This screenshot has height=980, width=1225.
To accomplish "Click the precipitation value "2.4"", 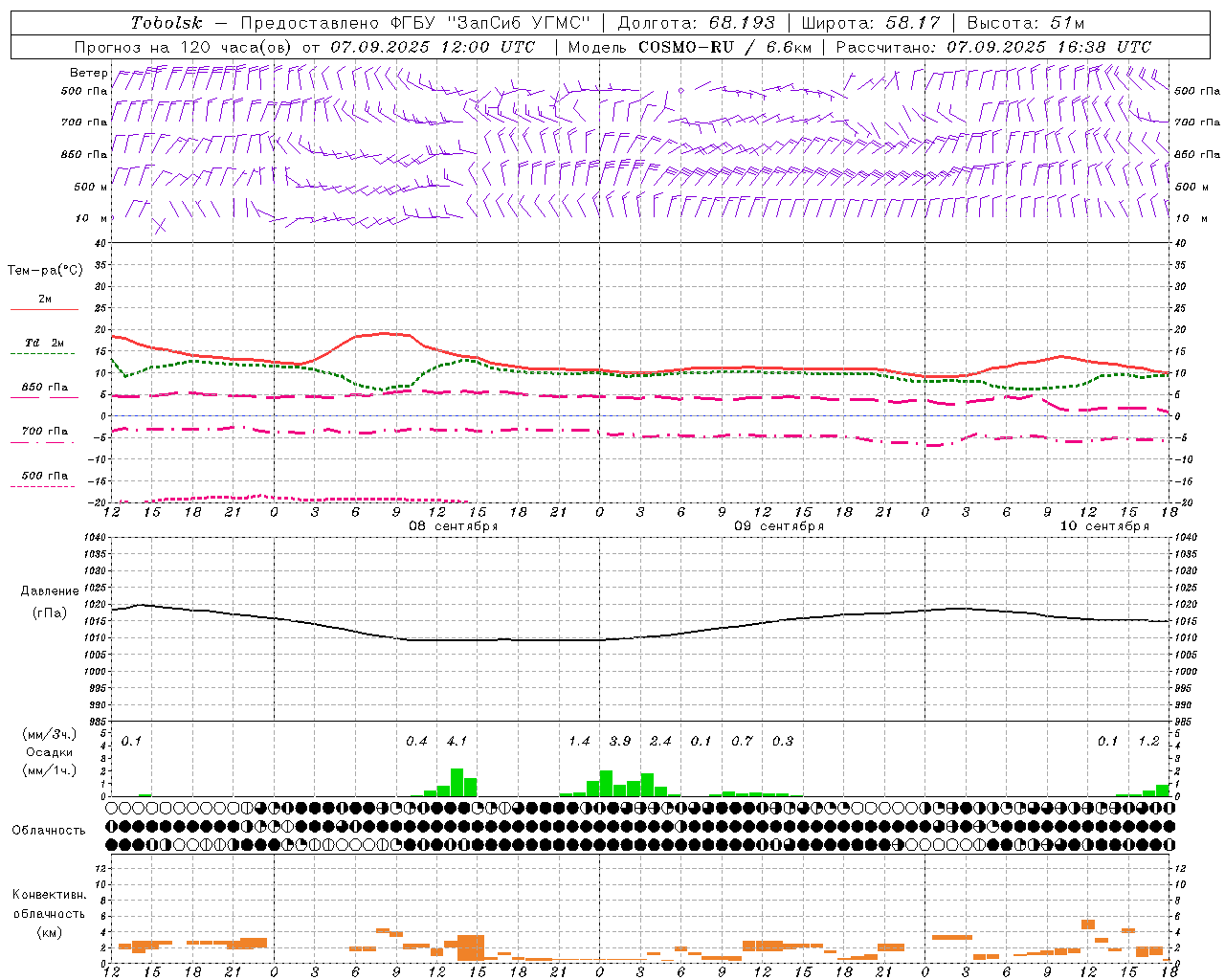I will click(x=660, y=741).
